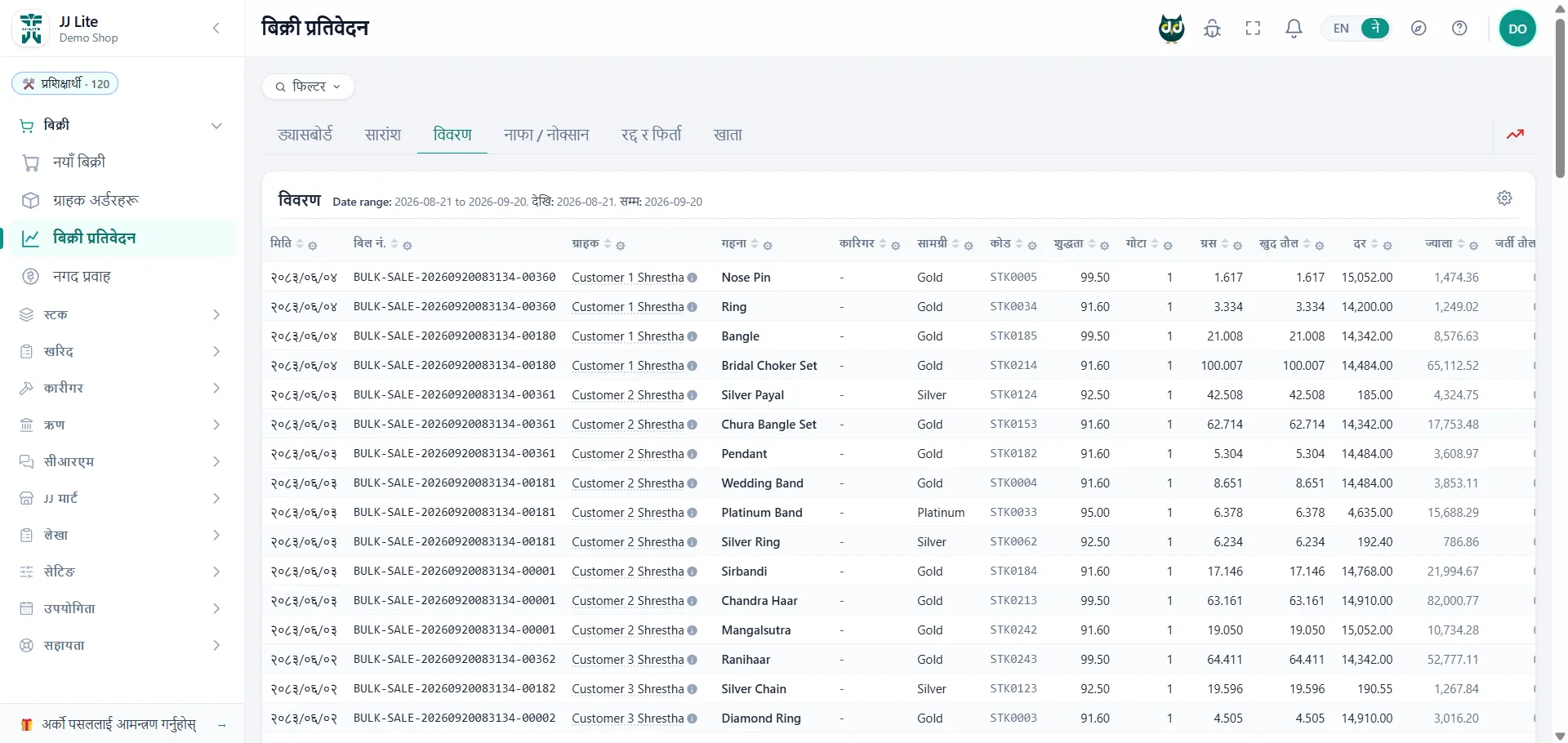Open नाफा / नोक्सान tab

(x=546, y=135)
